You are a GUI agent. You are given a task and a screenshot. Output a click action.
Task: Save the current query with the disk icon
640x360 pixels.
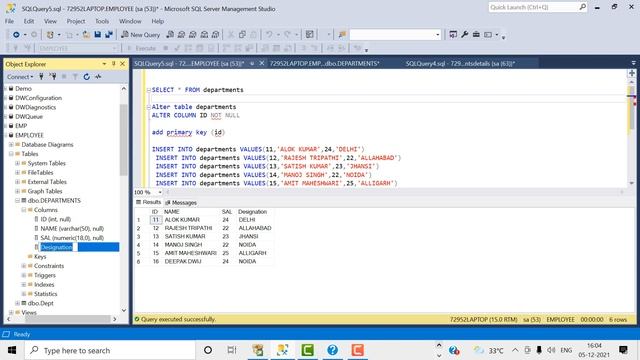[97, 35]
